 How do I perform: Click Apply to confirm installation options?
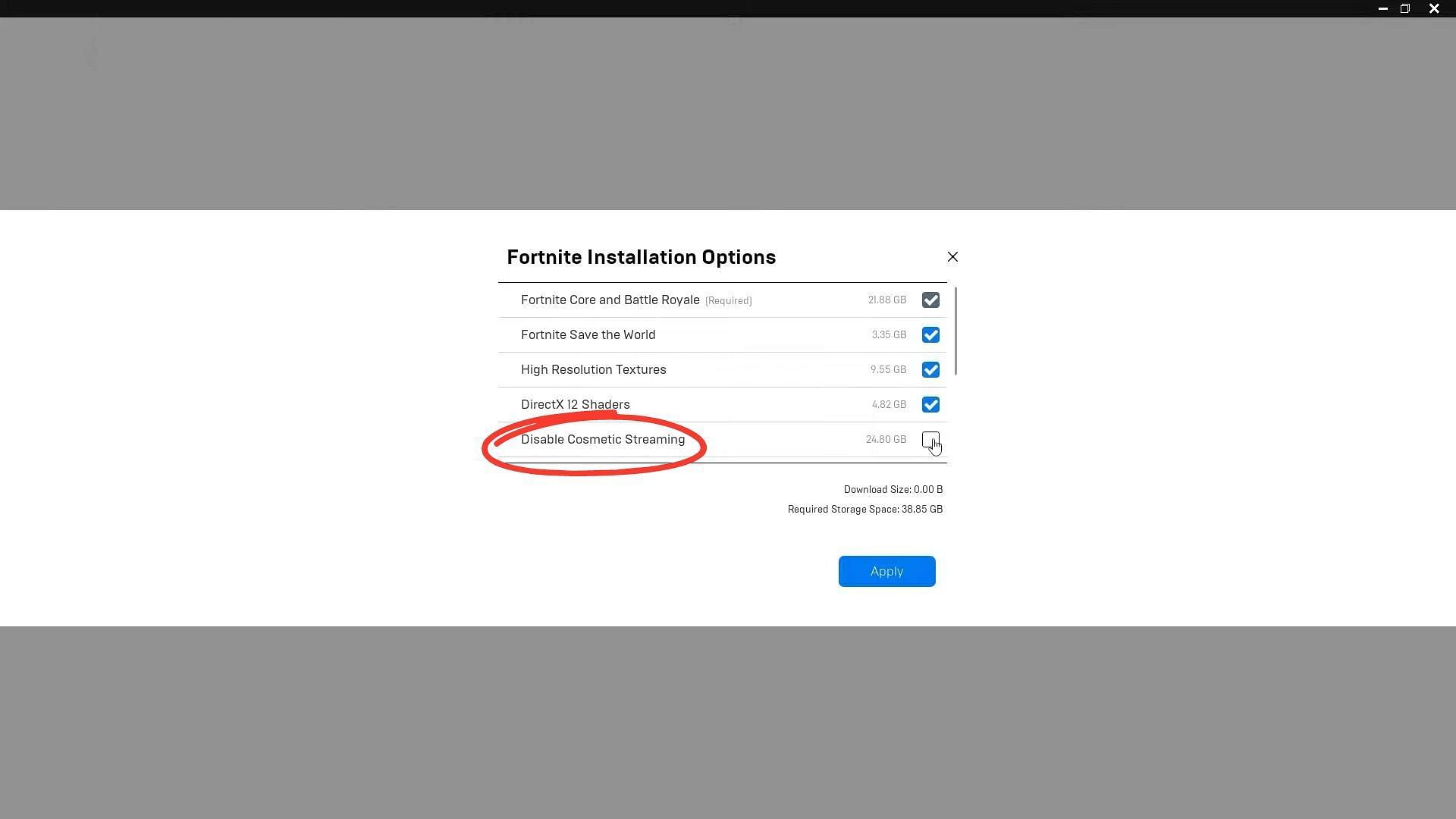pyautogui.click(x=886, y=571)
